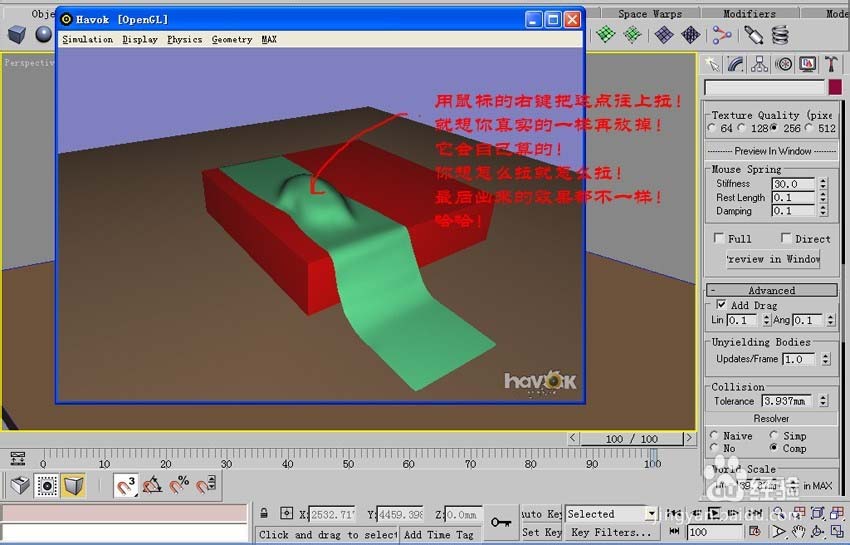Open the Simulation menu in Havok window

(87, 40)
